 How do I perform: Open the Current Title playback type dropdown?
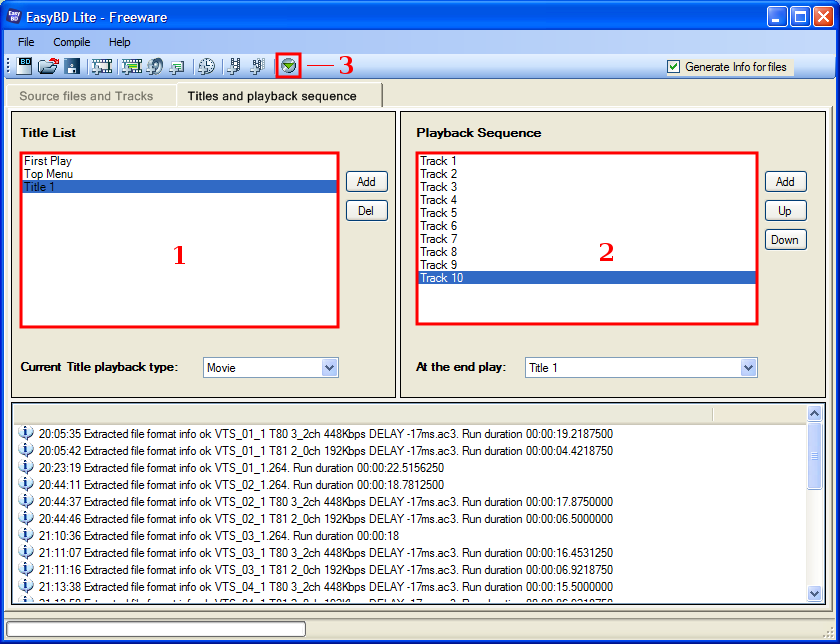click(329, 368)
